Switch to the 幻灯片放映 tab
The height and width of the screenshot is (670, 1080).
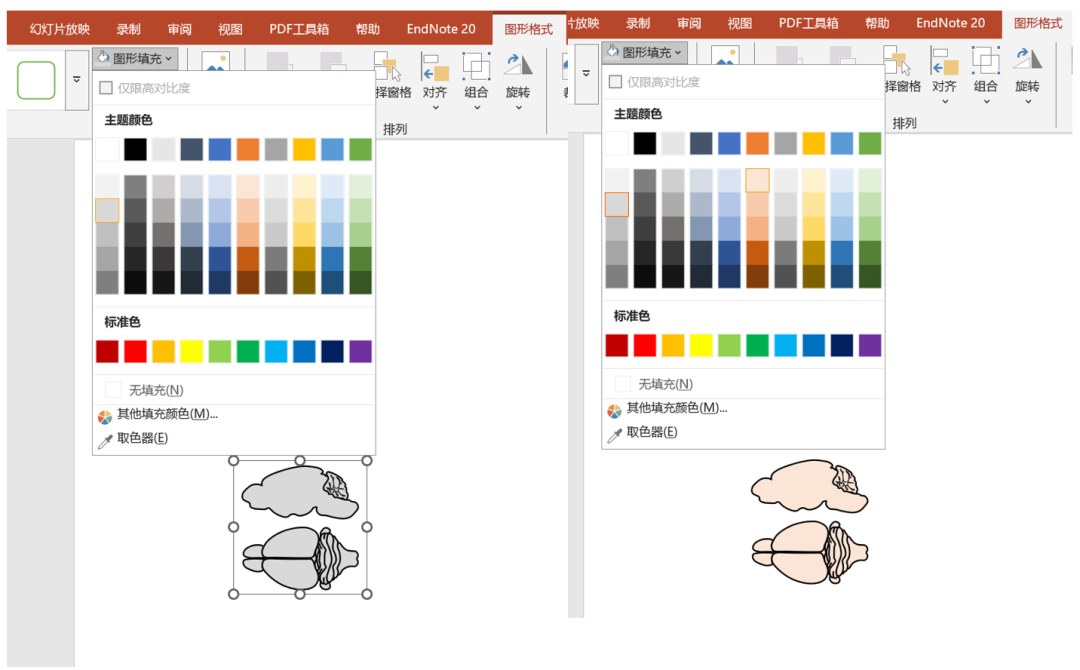(58, 29)
